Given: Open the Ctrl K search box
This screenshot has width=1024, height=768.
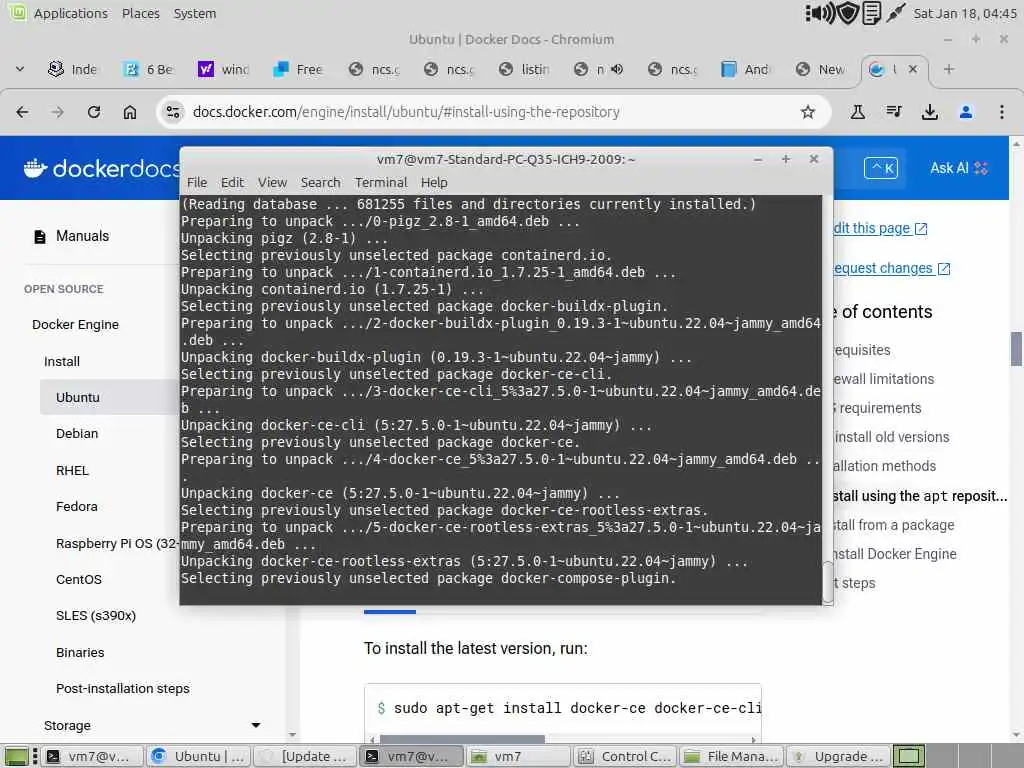Looking at the screenshot, I should [881, 168].
